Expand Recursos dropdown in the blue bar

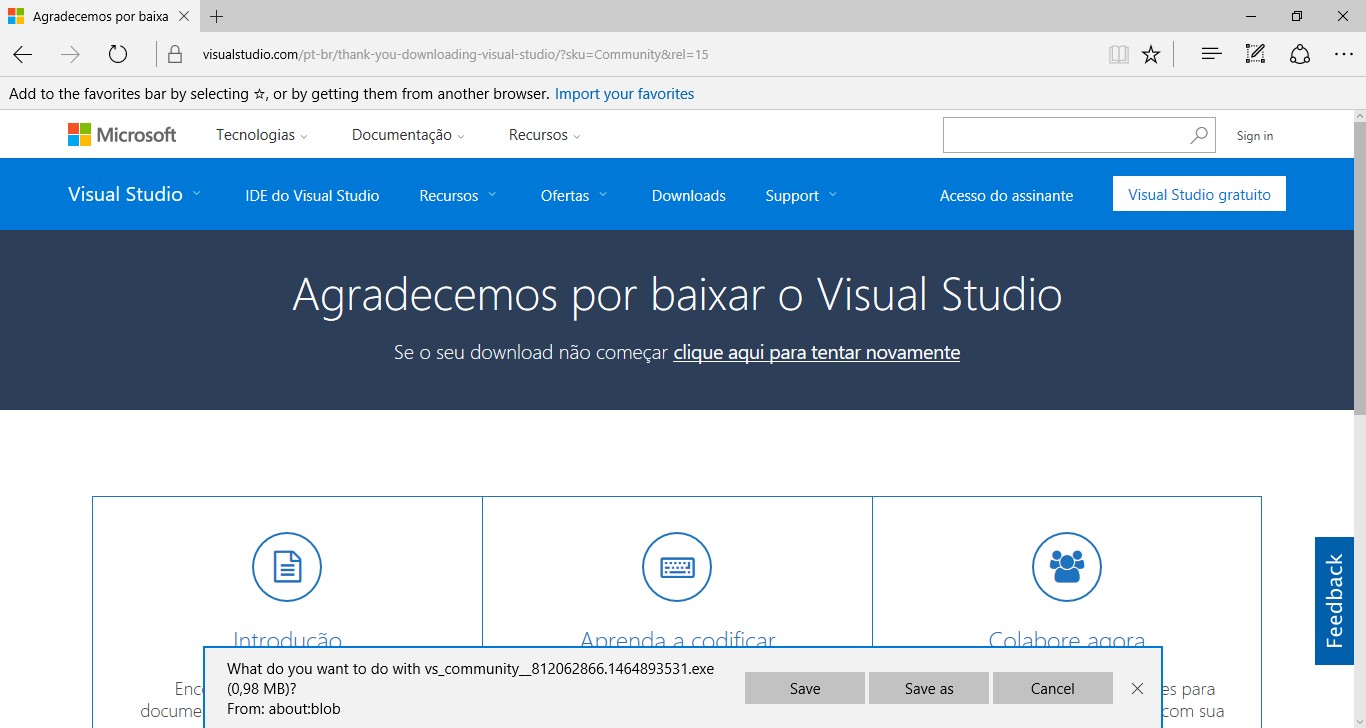[x=458, y=196]
